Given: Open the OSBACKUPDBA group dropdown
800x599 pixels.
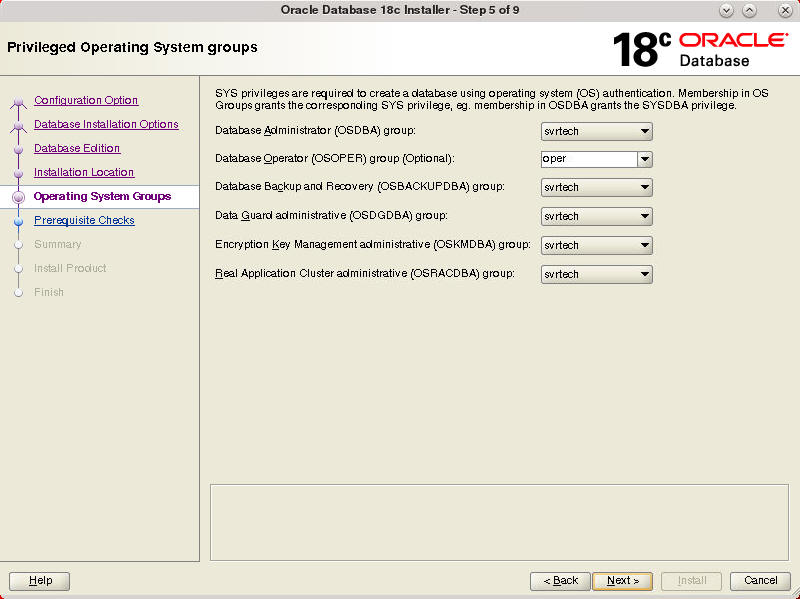Looking at the screenshot, I should pyautogui.click(x=596, y=187).
